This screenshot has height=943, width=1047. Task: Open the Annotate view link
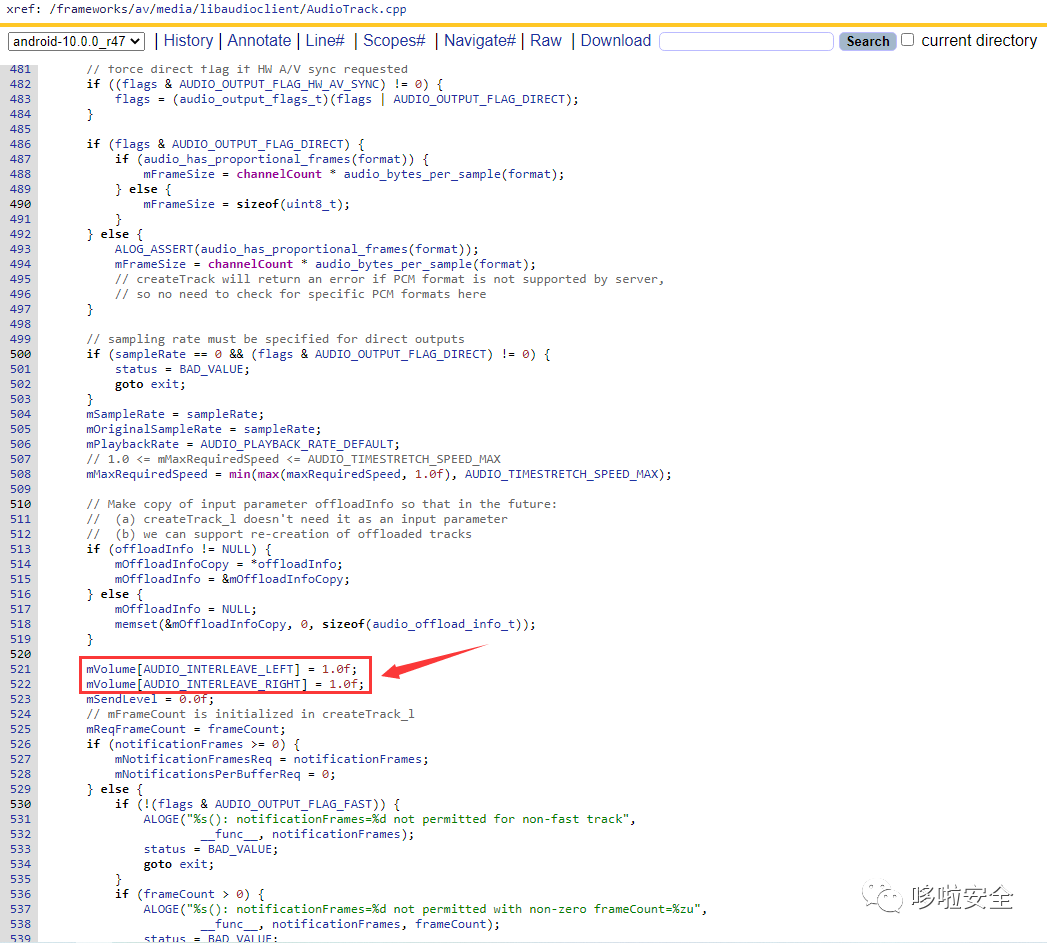point(259,41)
